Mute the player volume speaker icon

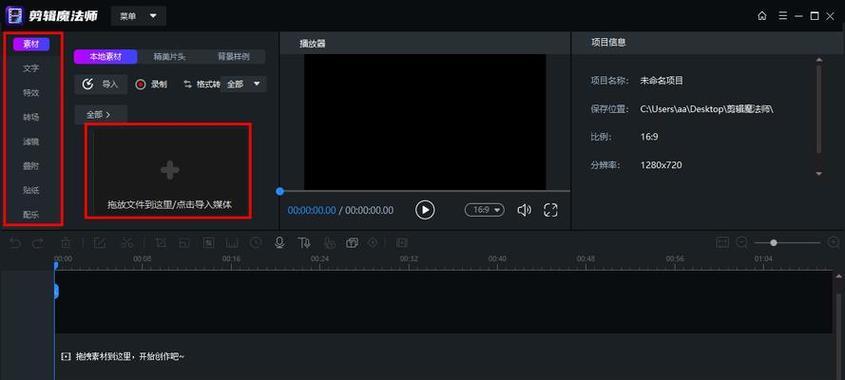pyautogui.click(x=524, y=210)
